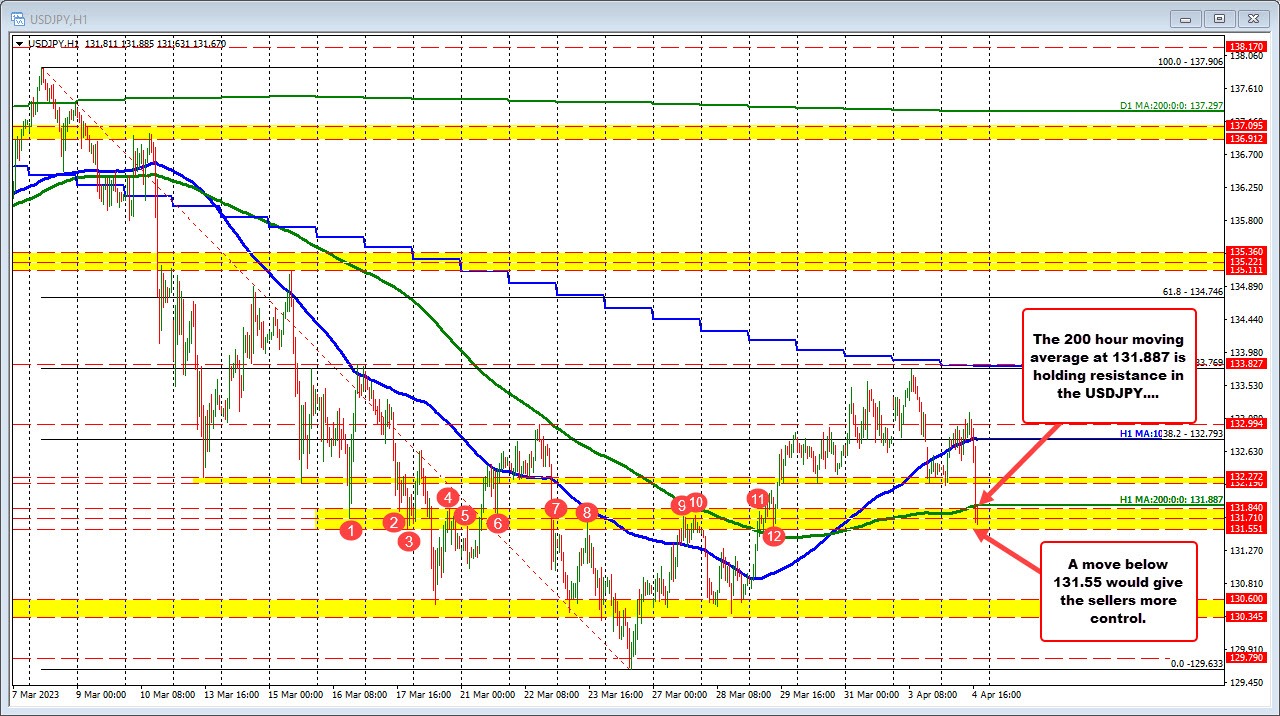Click the triangle next to USDJPY,H1 label
1280x716 pixels.
click(19, 44)
